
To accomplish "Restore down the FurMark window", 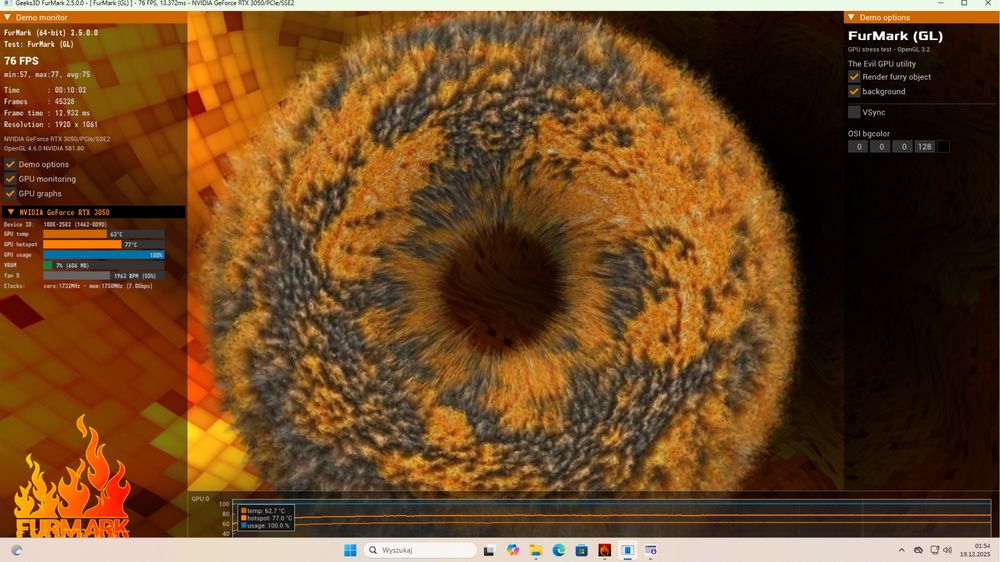I will tap(964, 3).
